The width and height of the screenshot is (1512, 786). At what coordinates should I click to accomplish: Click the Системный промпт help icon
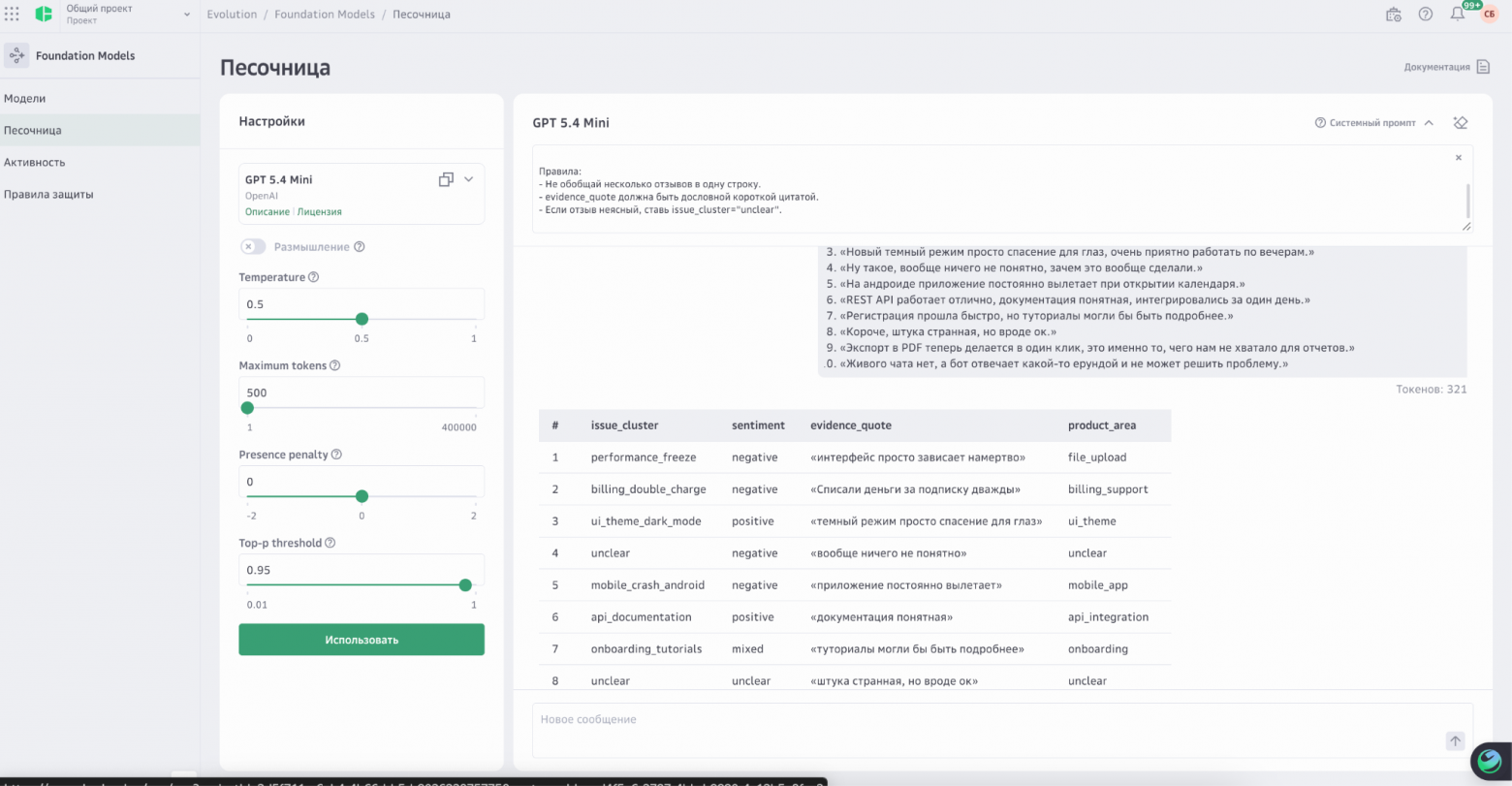(1320, 123)
